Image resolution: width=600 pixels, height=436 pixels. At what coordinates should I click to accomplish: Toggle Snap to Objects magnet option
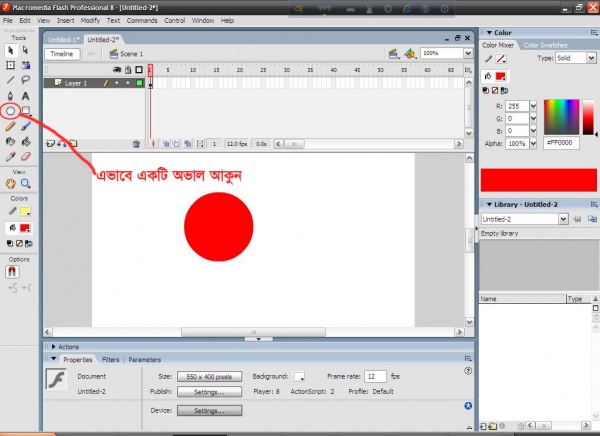coord(12,272)
